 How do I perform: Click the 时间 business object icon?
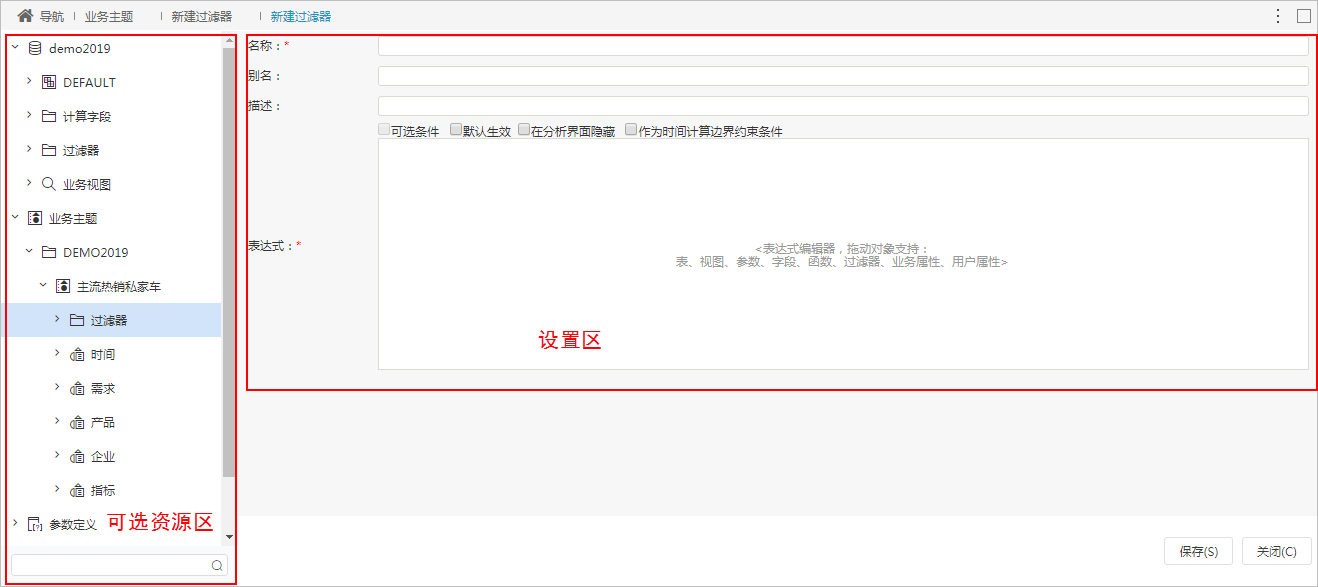77,354
